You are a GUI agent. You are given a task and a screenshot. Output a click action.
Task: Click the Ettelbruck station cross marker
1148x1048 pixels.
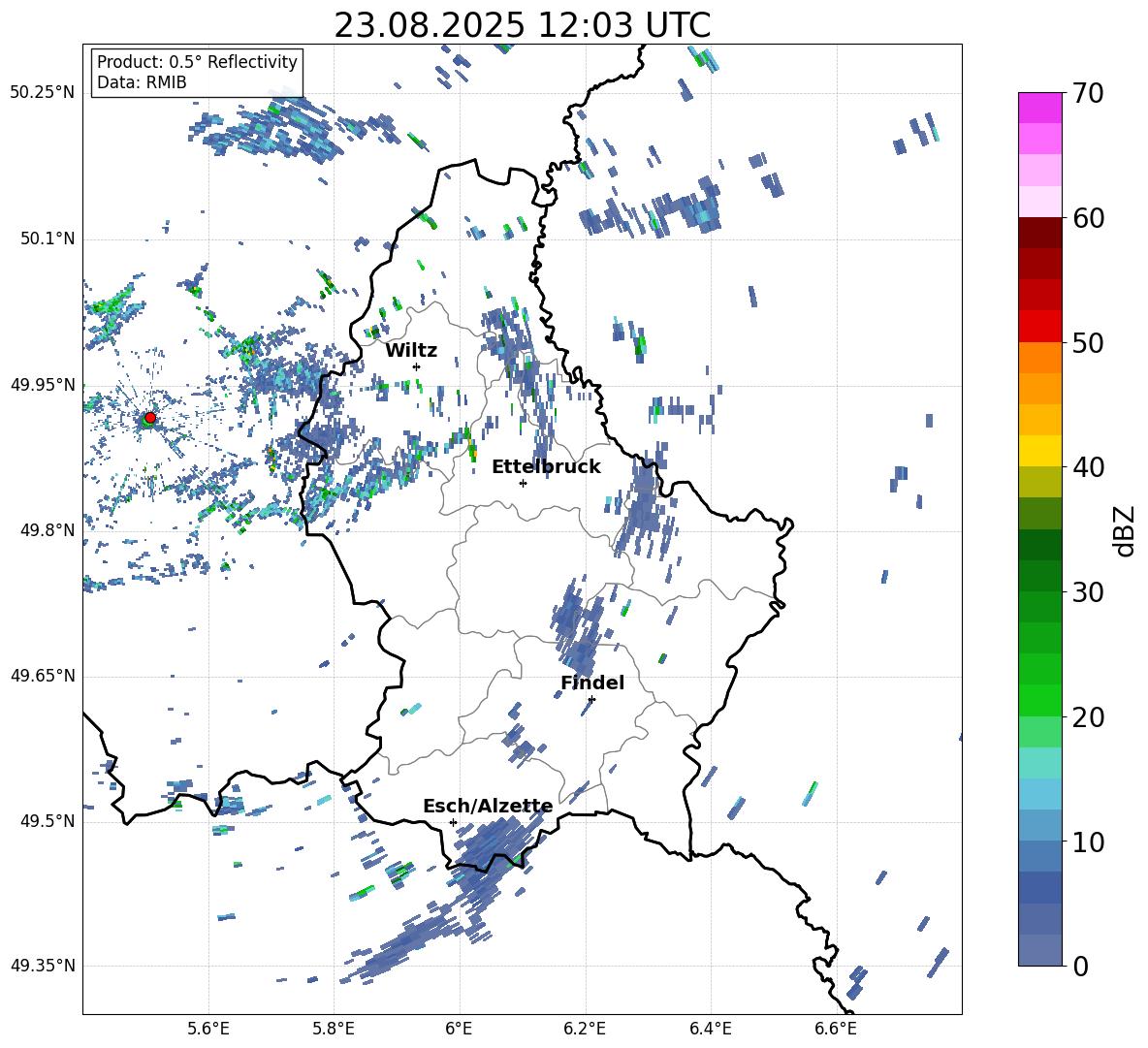click(523, 483)
